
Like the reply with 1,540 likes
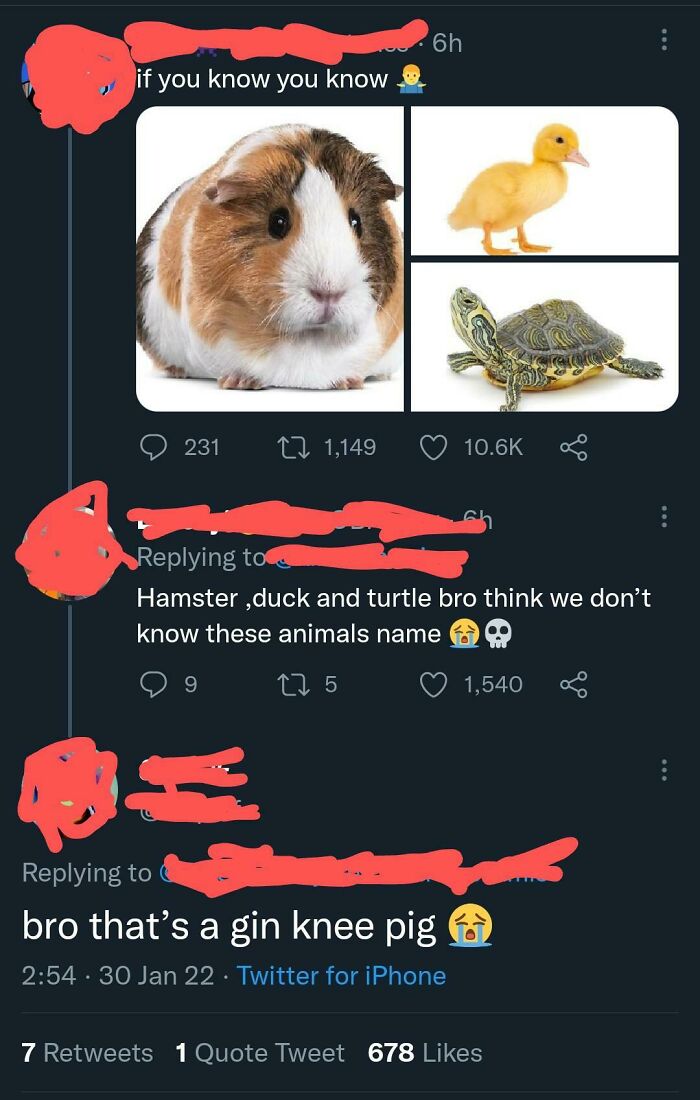point(432,684)
